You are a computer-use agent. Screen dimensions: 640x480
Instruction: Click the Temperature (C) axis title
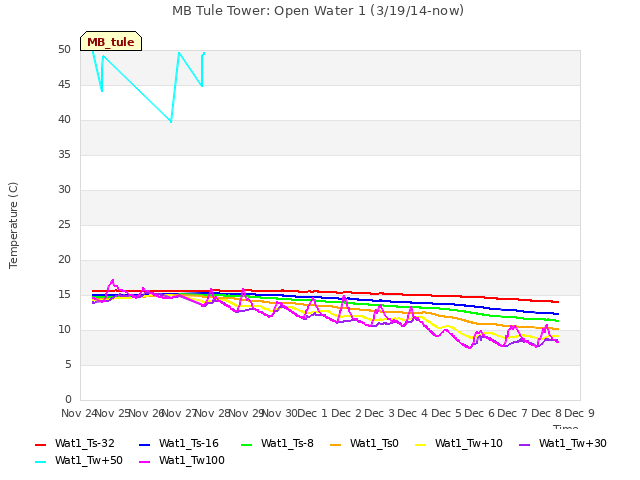pos(13,225)
